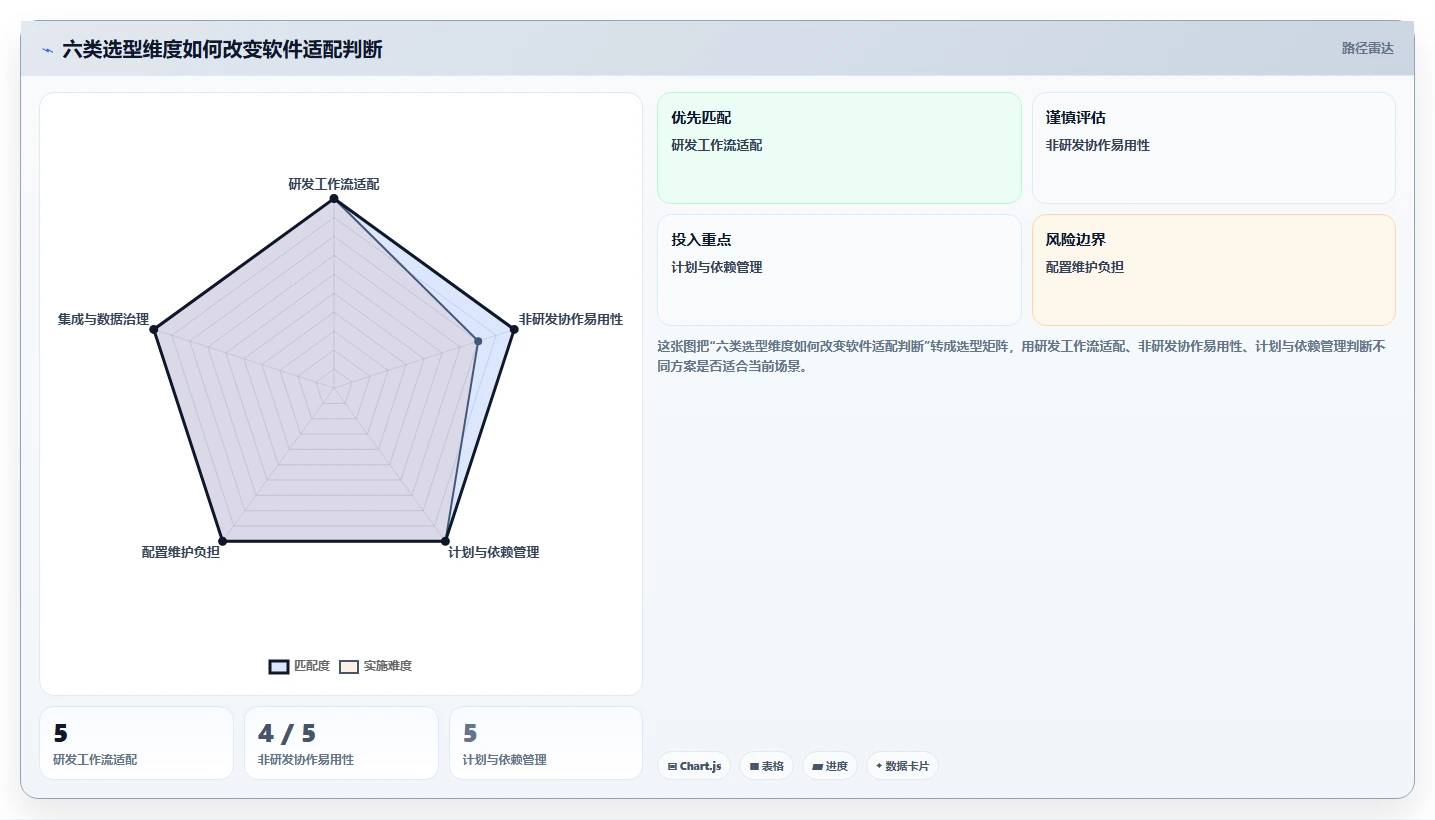This screenshot has width=1435, height=820.
Task: Select the Chart.js tag chip
Action: pos(694,766)
